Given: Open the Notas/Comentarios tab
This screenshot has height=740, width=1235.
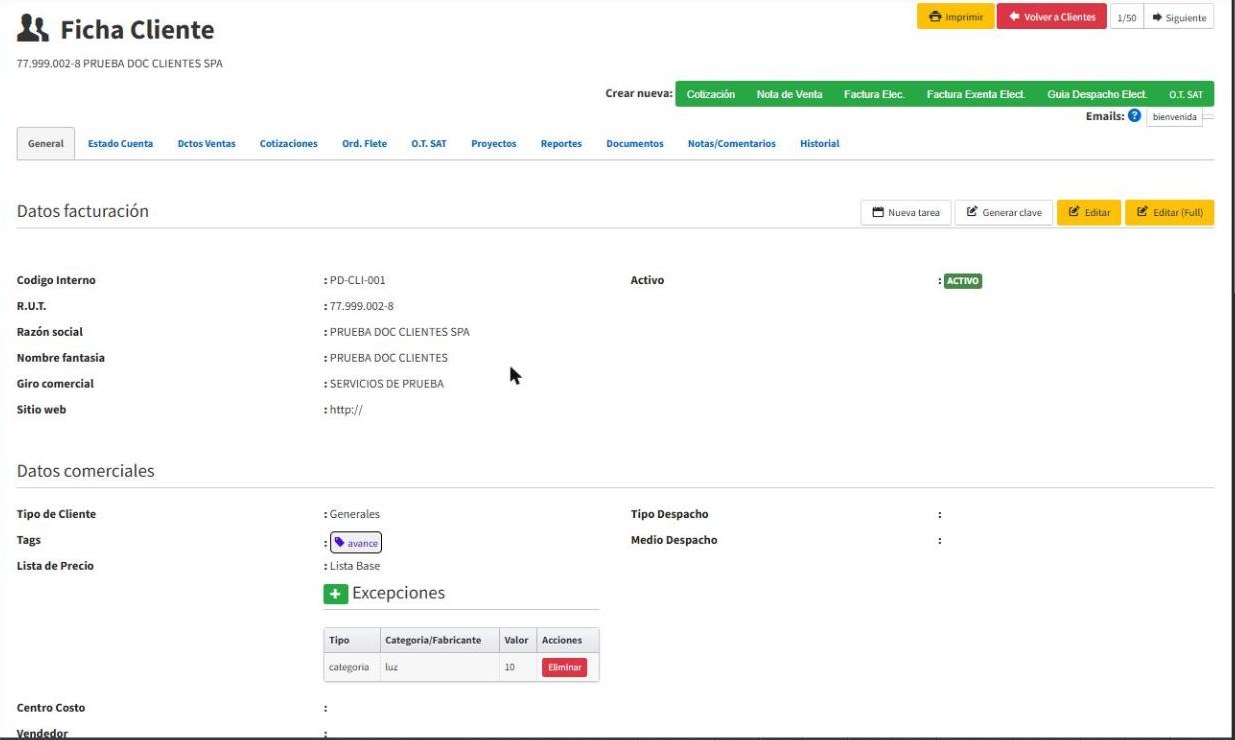Looking at the screenshot, I should click(732, 144).
